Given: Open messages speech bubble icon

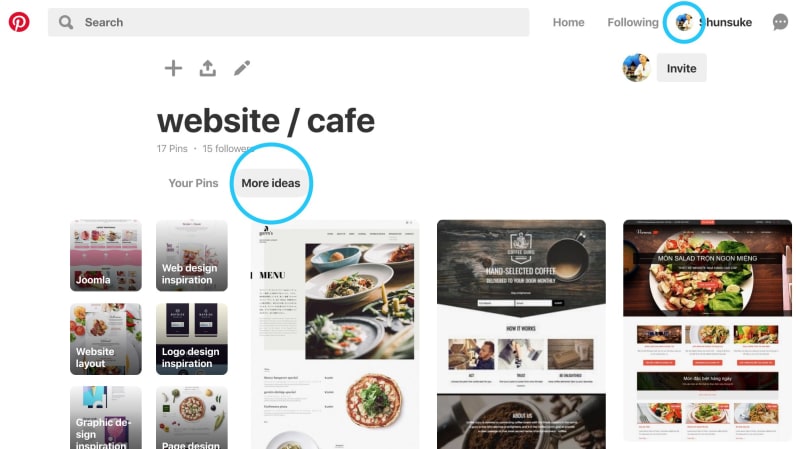Looking at the screenshot, I should [780, 22].
